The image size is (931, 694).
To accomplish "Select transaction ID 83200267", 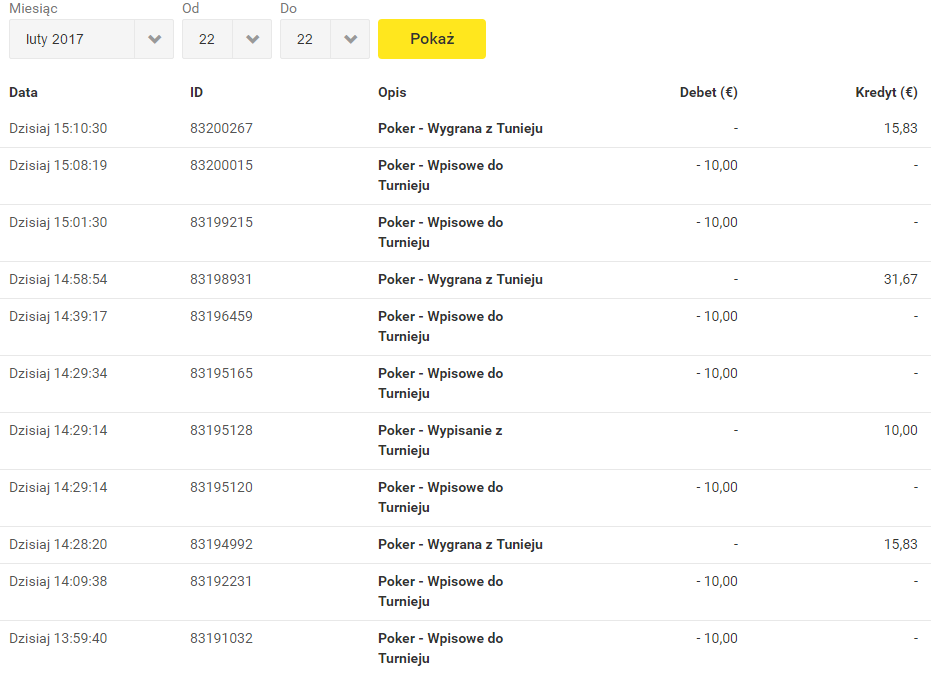I will pos(221,128).
